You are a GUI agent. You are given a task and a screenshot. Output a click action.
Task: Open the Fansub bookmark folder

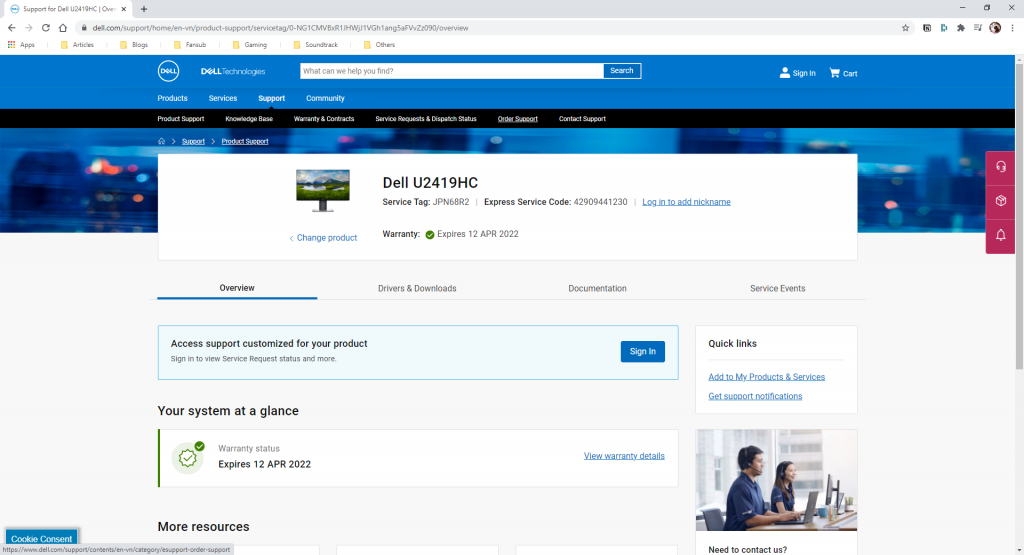pyautogui.click(x=190, y=45)
